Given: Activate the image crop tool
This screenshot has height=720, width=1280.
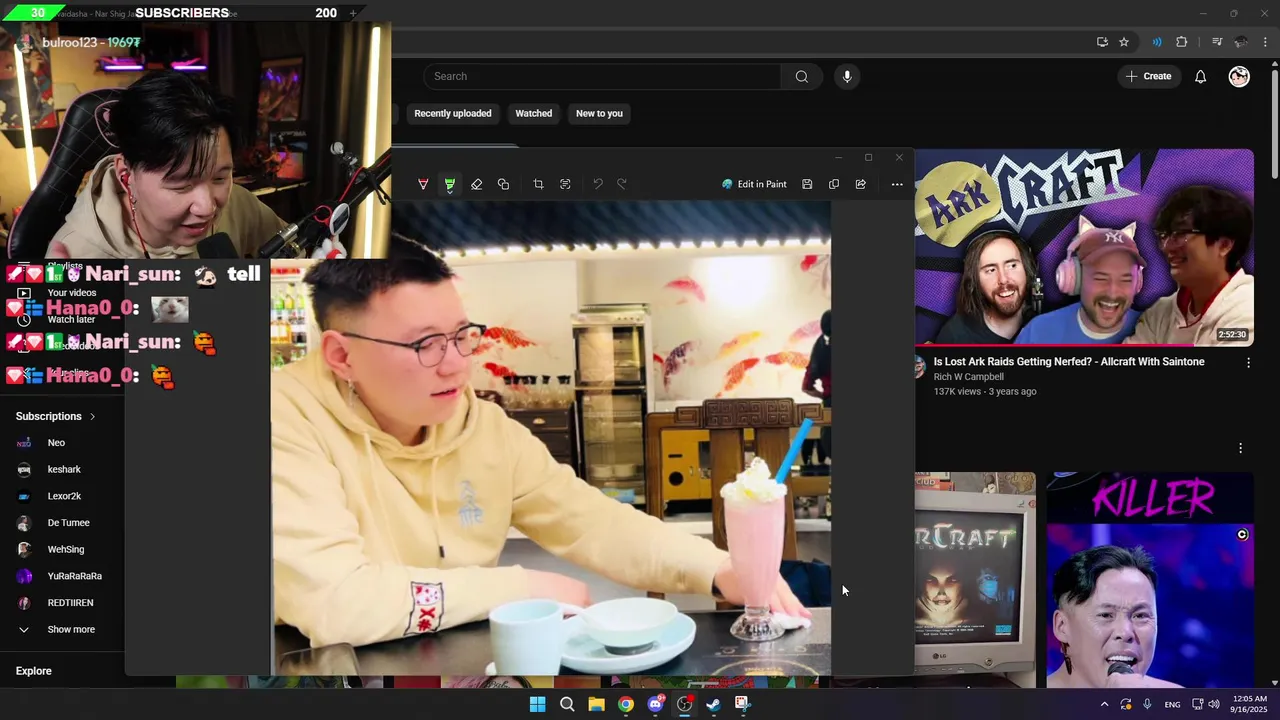Looking at the screenshot, I should (538, 184).
